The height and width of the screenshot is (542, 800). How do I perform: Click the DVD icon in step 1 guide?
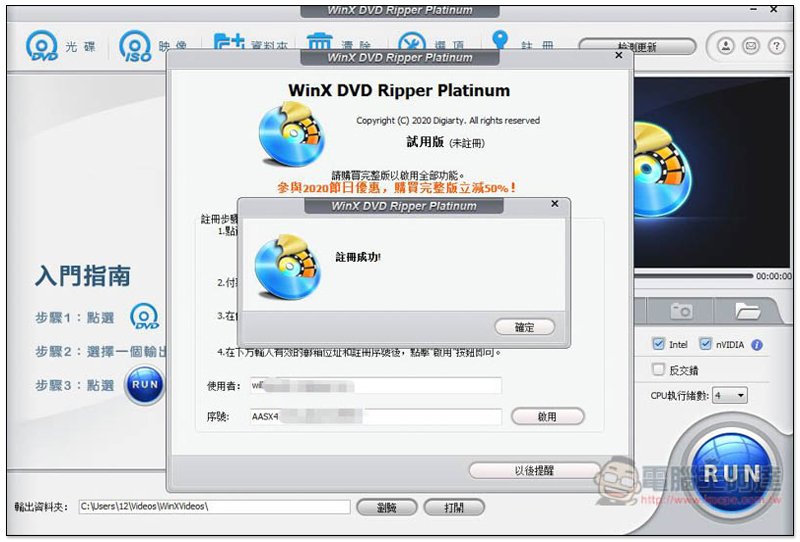[x=144, y=317]
